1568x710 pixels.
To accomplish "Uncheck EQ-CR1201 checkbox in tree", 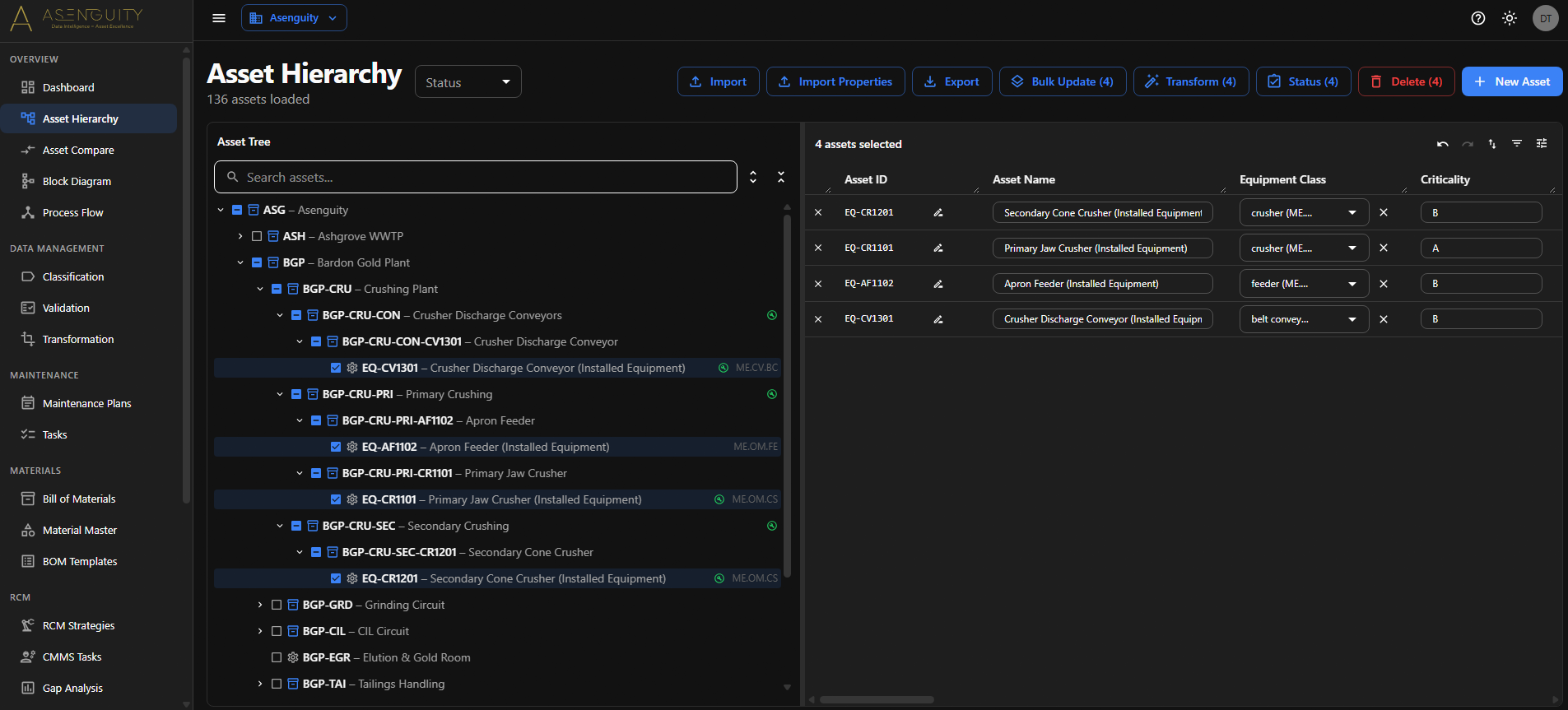I will coord(336,578).
